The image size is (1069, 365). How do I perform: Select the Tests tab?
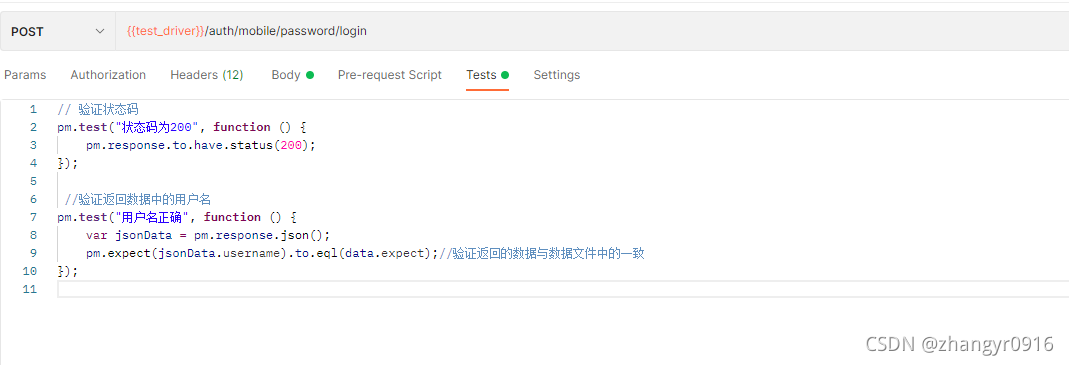click(x=487, y=75)
